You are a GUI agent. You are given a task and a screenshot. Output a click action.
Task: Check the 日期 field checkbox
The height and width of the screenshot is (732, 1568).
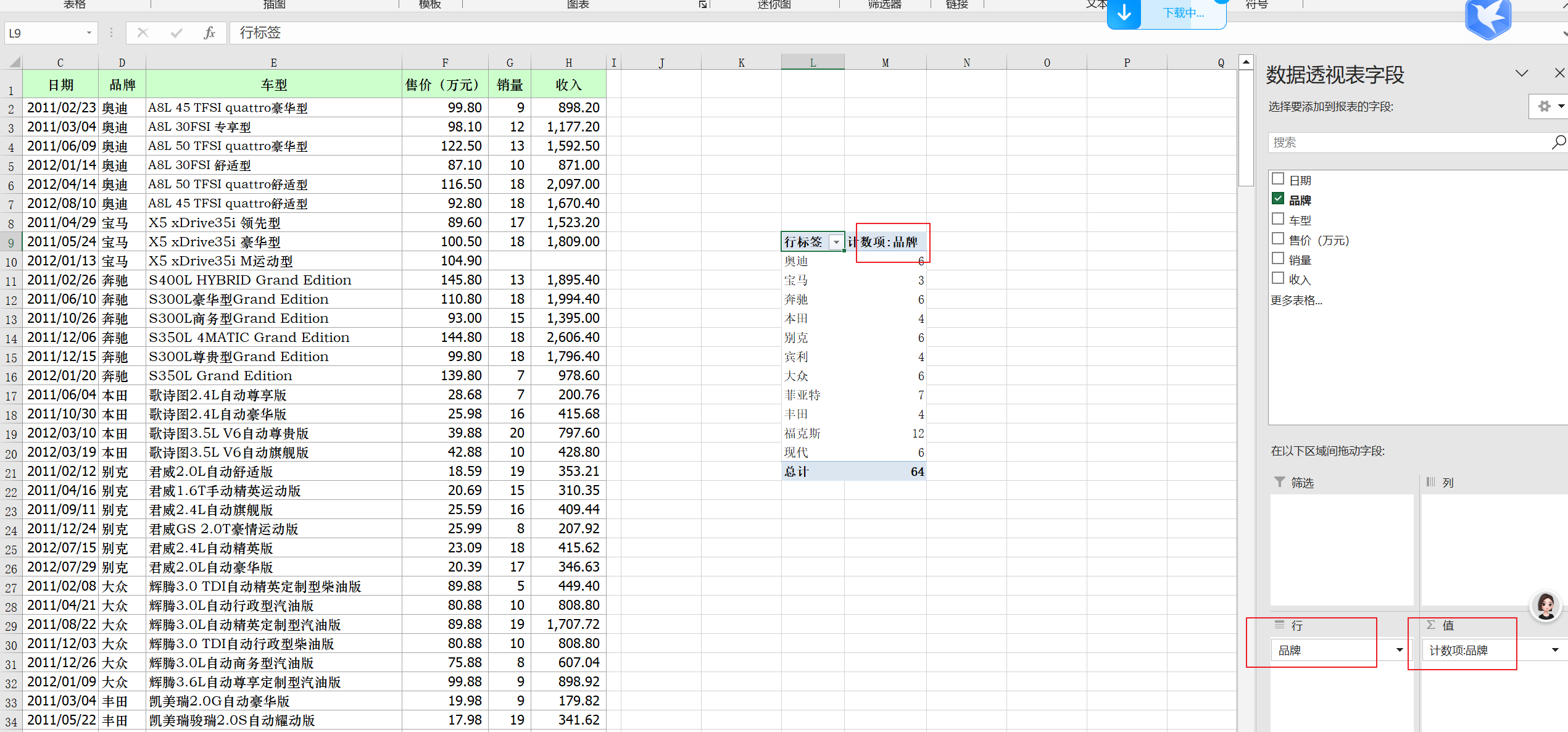click(1278, 180)
